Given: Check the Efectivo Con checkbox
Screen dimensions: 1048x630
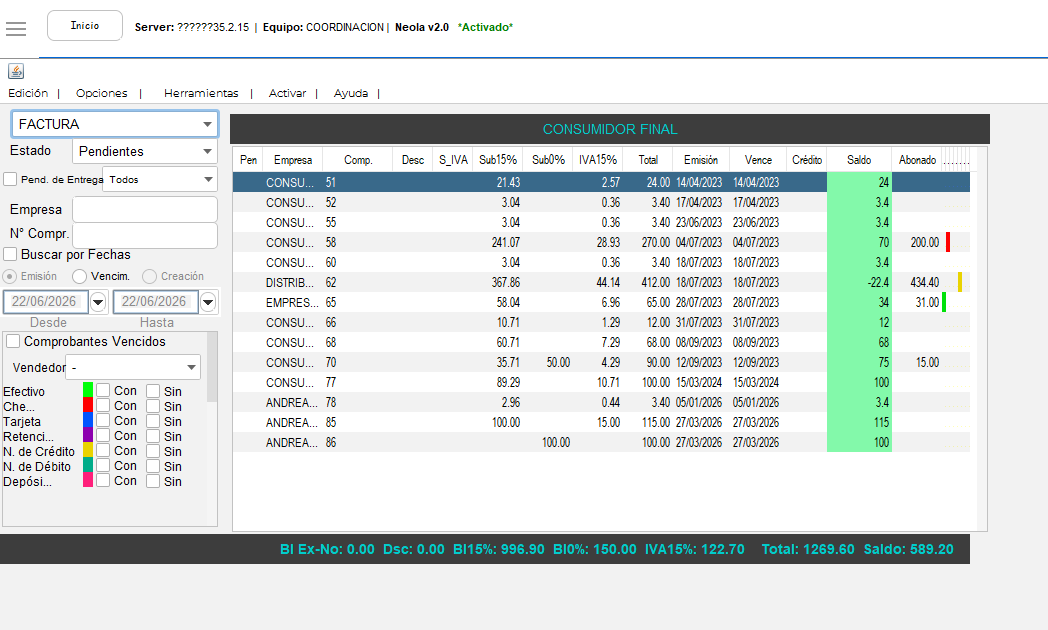Looking at the screenshot, I should tap(103, 390).
